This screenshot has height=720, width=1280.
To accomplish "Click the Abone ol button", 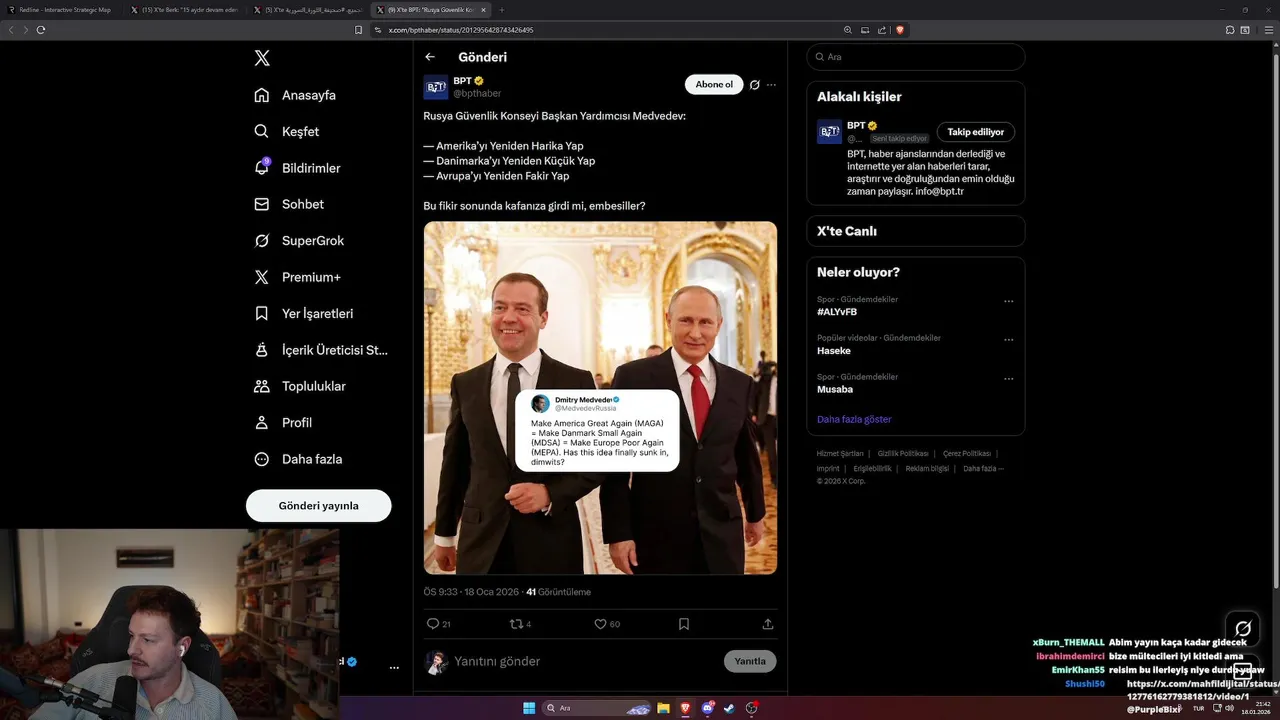I will tap(714, 85).
